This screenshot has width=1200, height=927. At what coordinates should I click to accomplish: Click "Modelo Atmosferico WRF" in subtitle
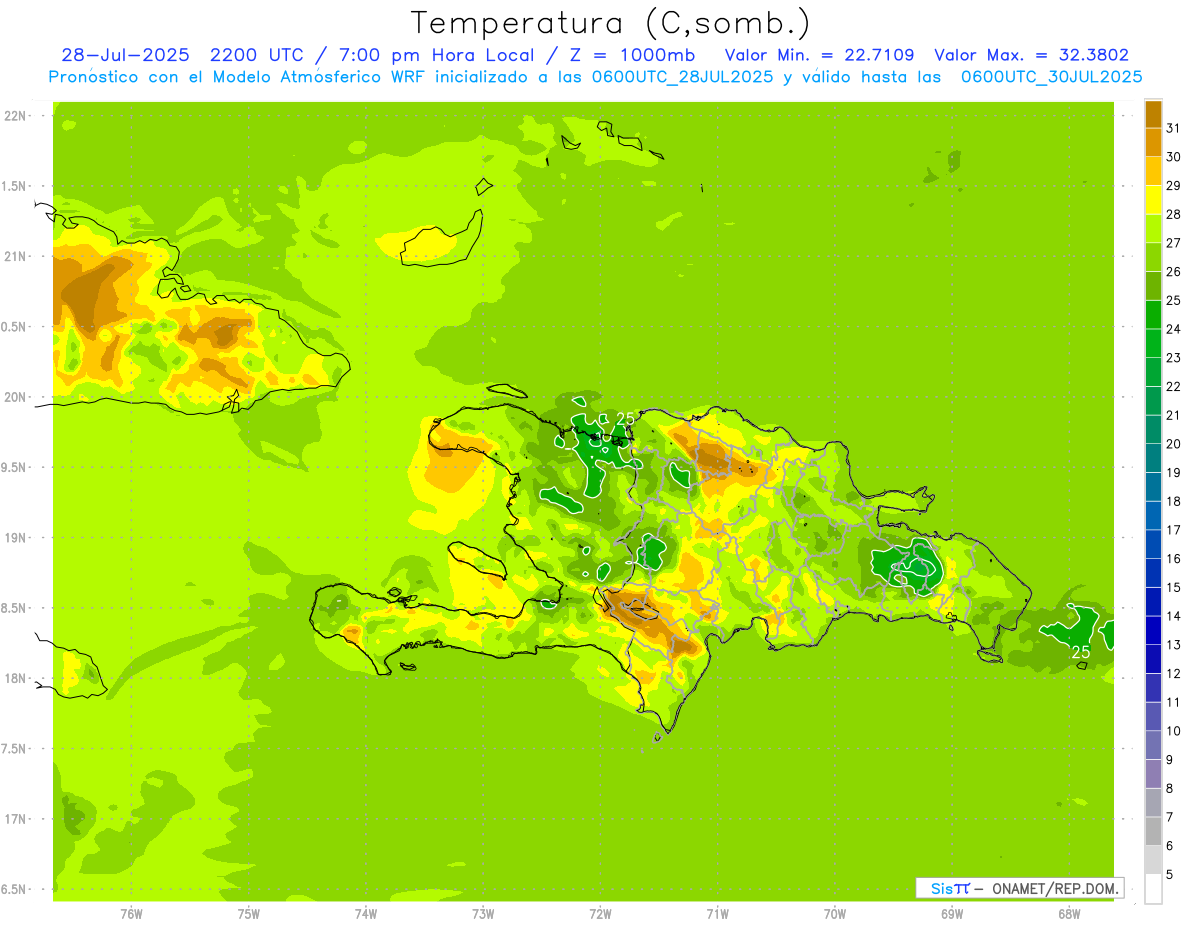[318, 76]
